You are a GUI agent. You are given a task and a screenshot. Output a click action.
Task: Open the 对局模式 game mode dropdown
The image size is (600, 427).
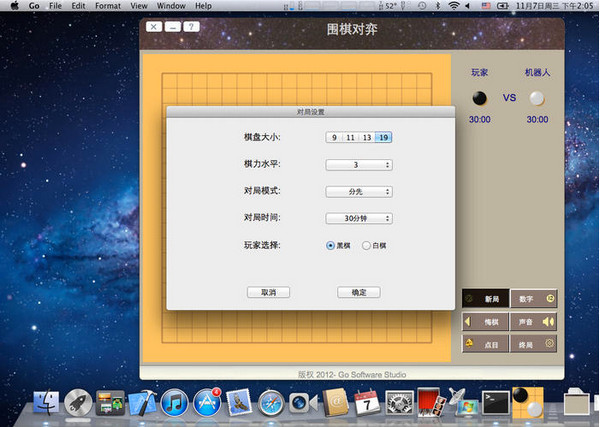pyautogui.click(x=358, y=191)
